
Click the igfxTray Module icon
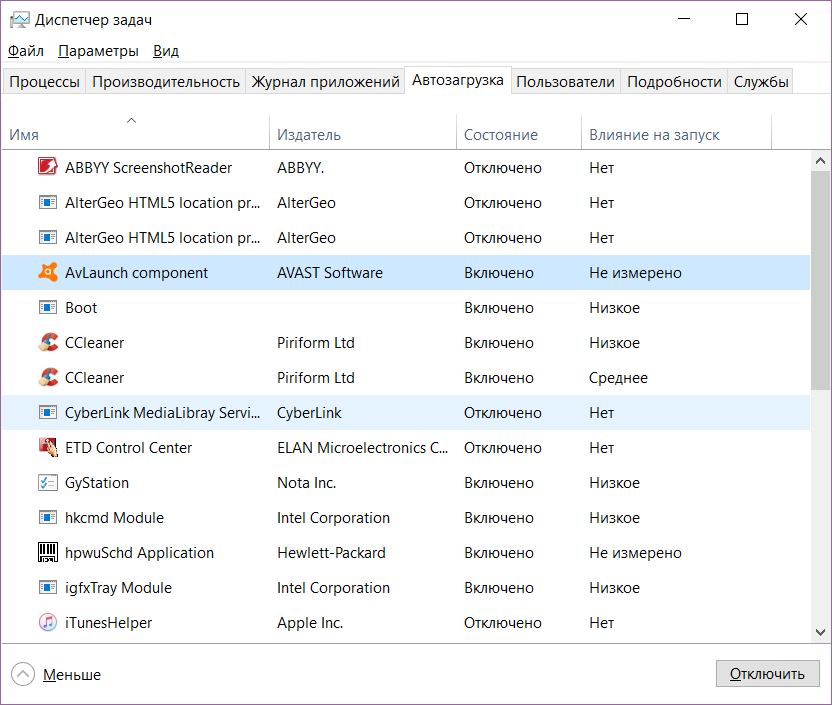(48, 587)
